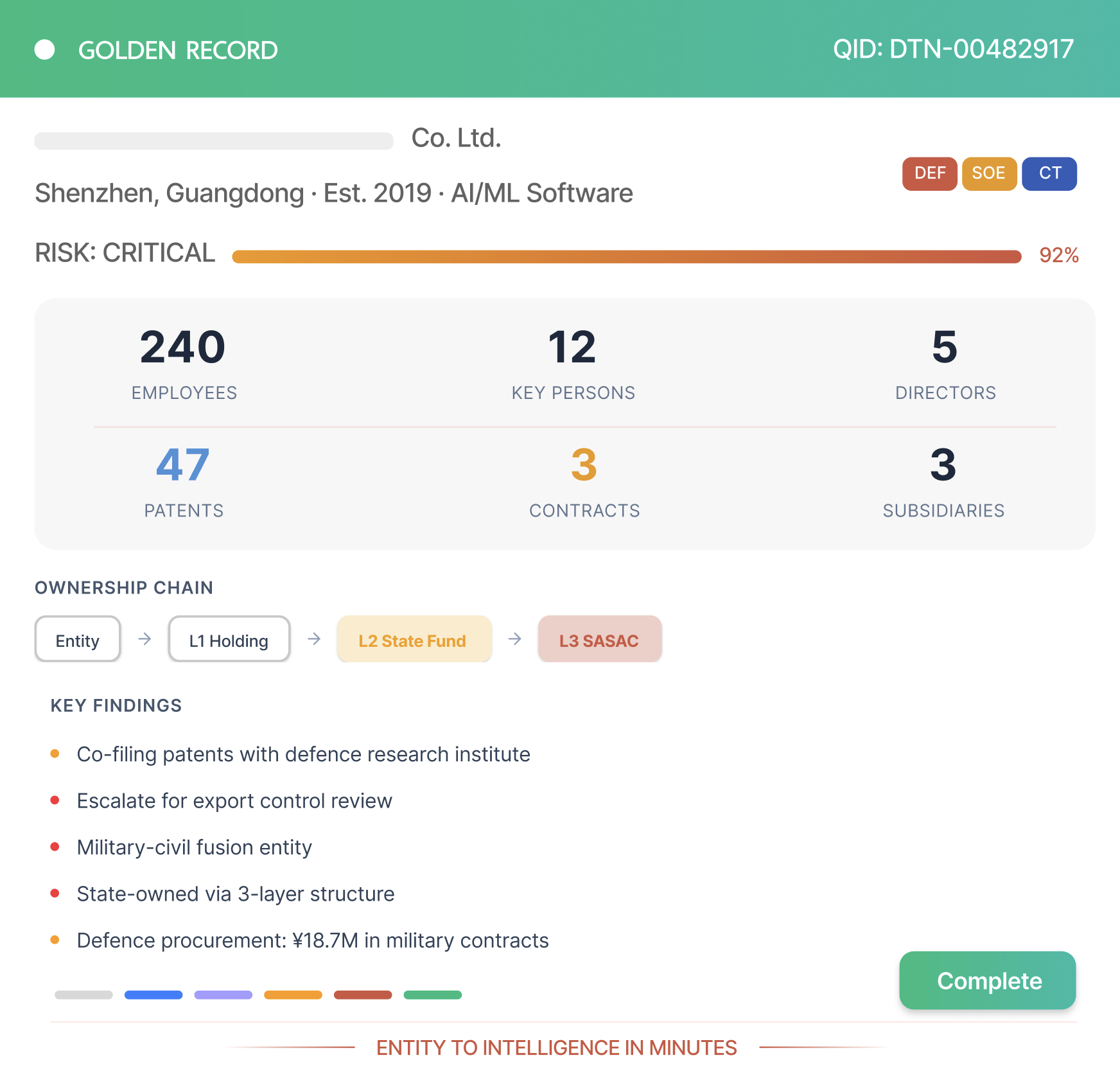
Task: Click the arrow before L3 SASAC
Action: click(515, 639)
